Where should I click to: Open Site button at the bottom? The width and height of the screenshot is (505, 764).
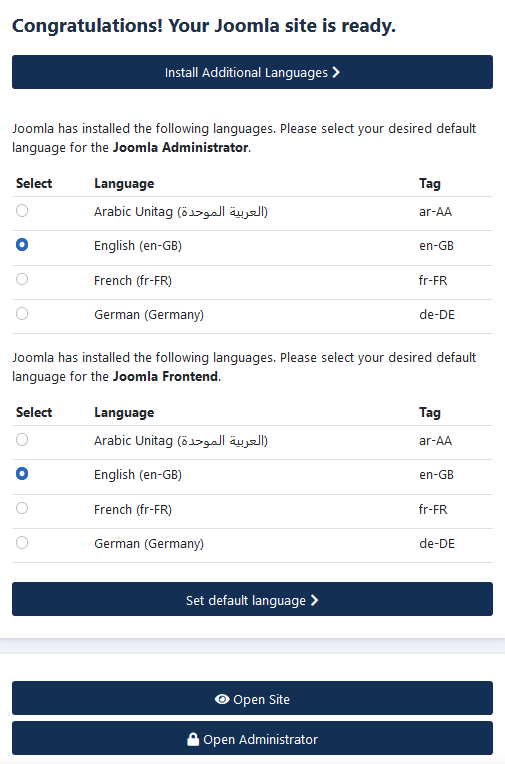tap(252, 698)
